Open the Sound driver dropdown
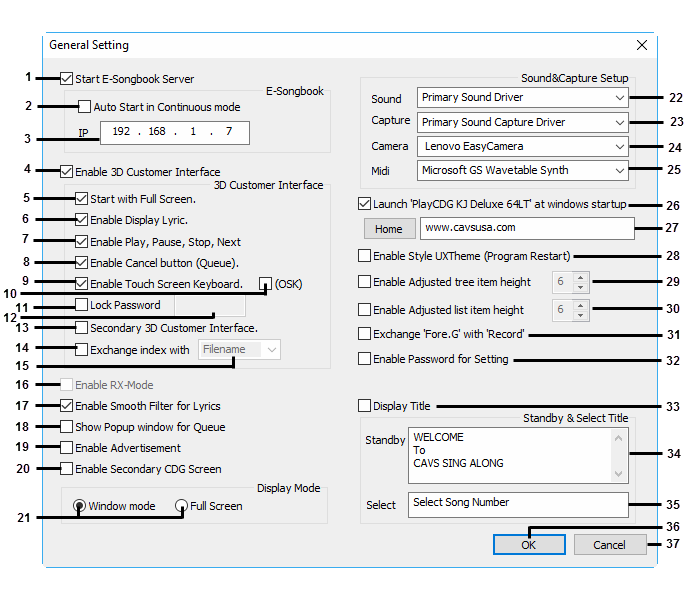Viewport: 700px width, 600px height. click(x=522, y=98)
